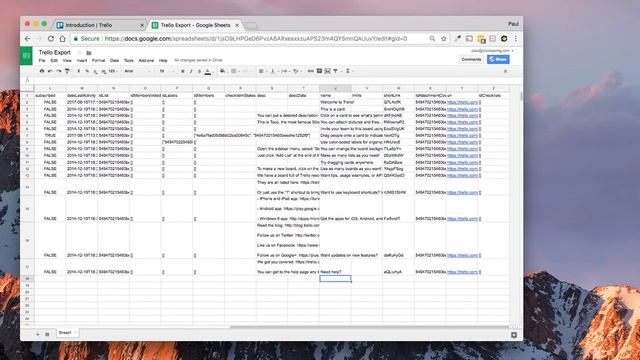Collapse the toolbar with the chevron icon
This screenshot has height=360, width=640.
pos(505,71)
